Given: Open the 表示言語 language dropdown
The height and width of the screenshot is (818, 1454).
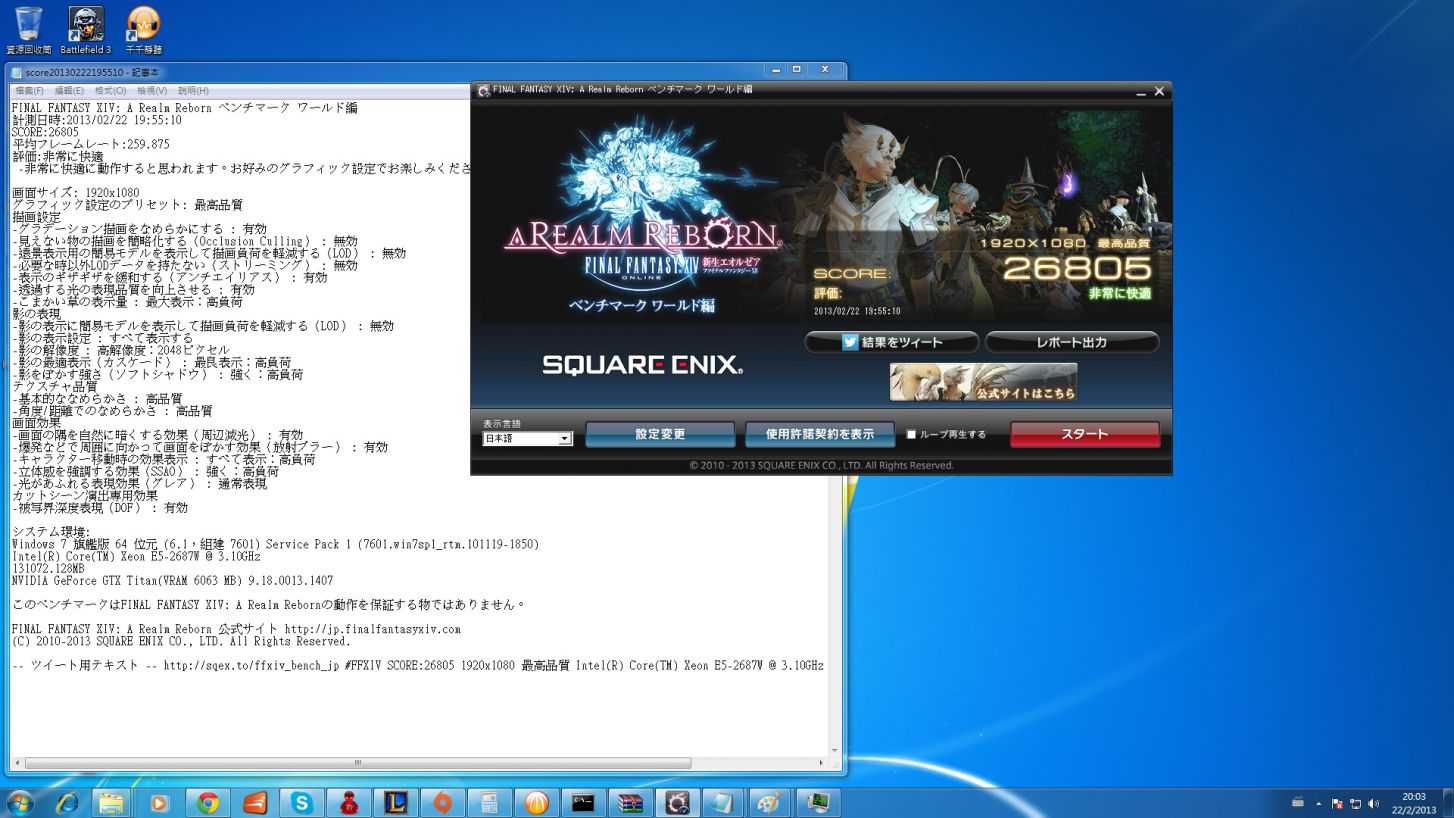Looking at the screenshot, I should pyautogui.click(x=527, y=439).
